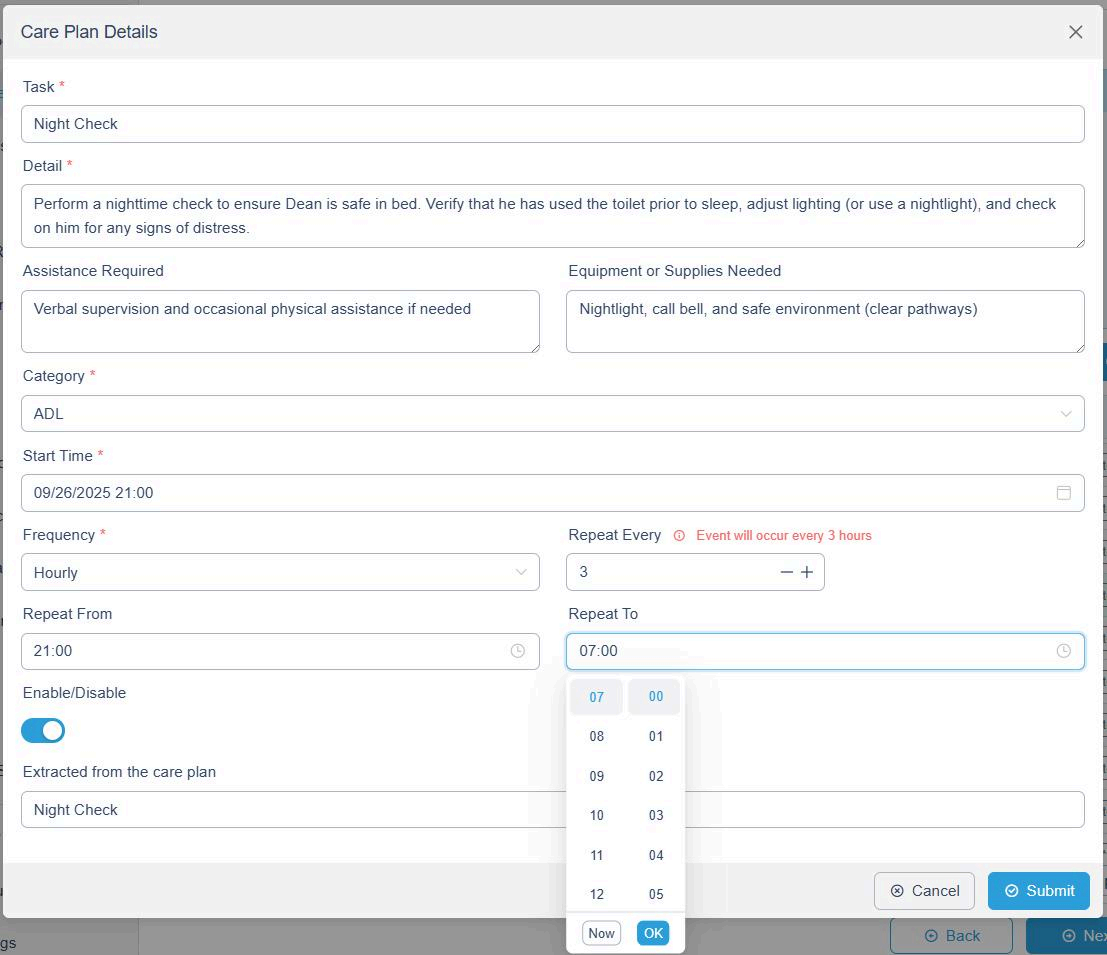
Task: Click the minus icon in Repeat Every
Action: (x=786, y=572)
